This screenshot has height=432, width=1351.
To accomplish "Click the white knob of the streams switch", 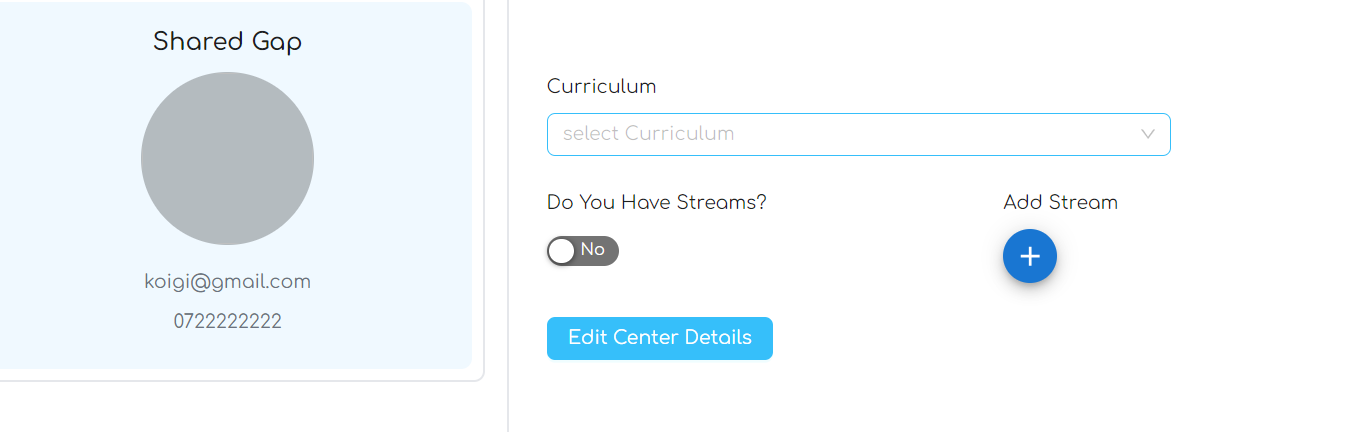I will pyautogui.click(x=562, y=251).
